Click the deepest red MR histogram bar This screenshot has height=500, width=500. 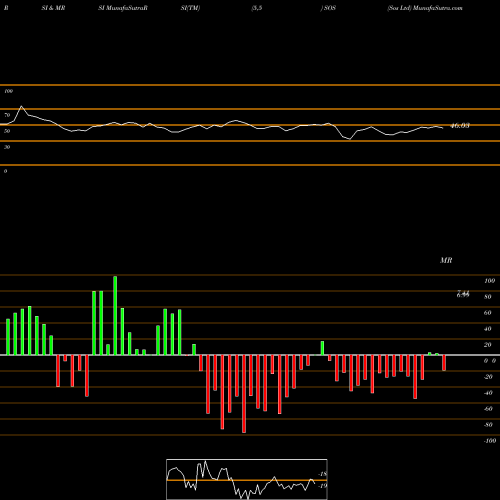[x=244, y=394]
